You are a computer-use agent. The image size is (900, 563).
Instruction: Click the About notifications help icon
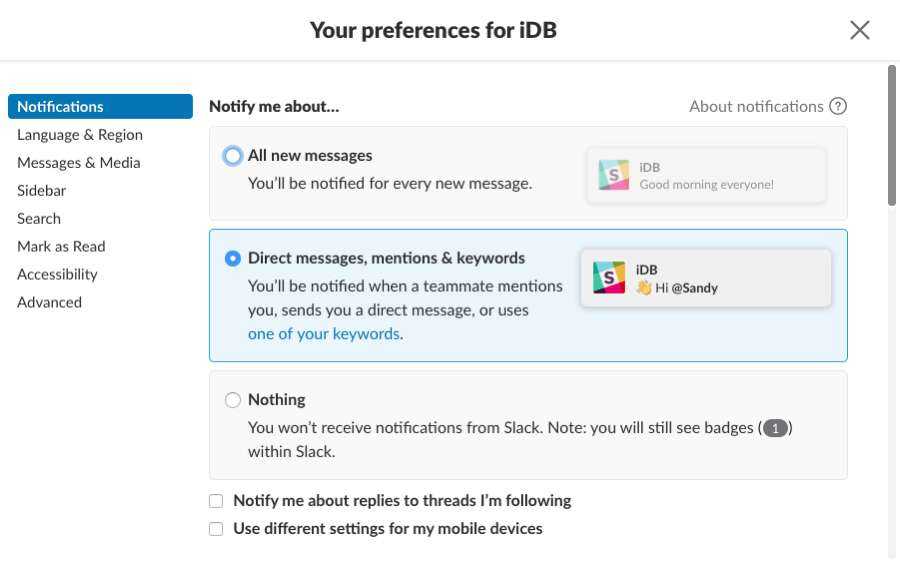[x=838, y=106]
